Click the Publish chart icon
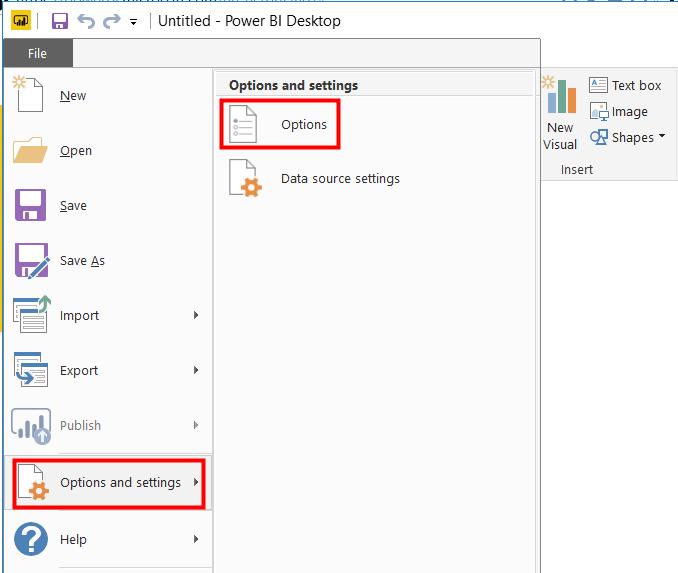The width and height of the screenshot is (678, 573). click(x=31, y=426)
